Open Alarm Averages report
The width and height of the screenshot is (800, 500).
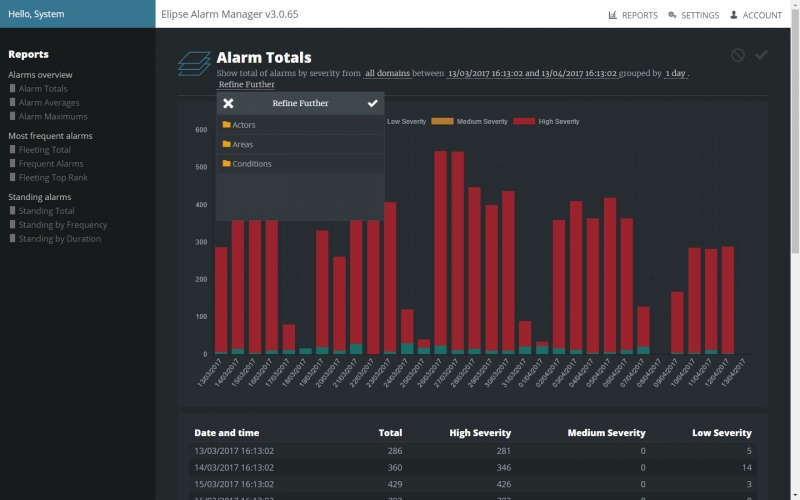pos(49,103)
